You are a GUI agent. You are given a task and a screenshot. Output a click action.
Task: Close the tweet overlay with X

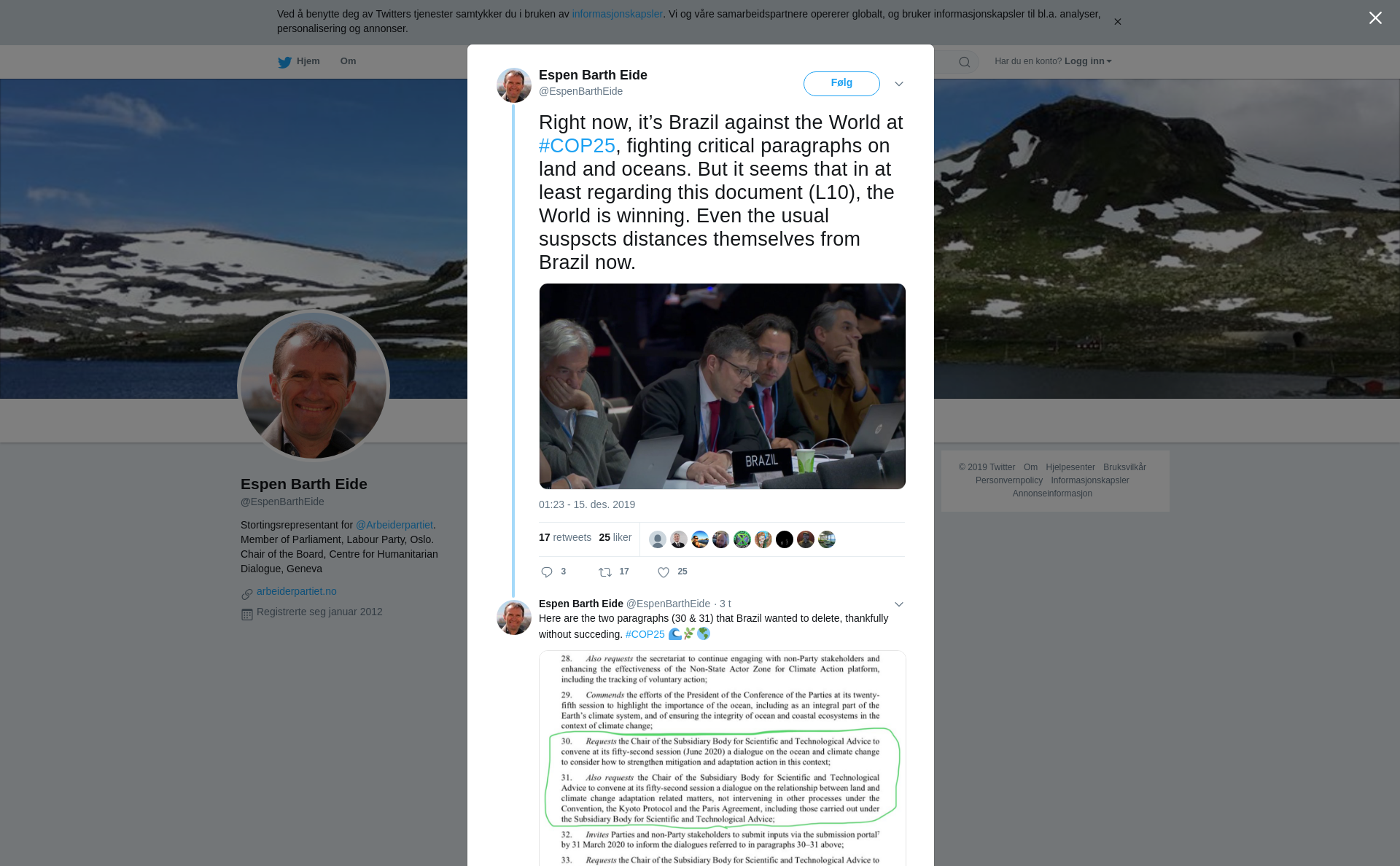coord(1375,18)
